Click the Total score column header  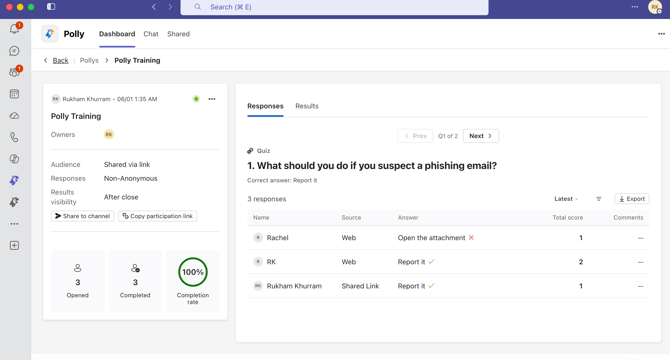[567, 218]
